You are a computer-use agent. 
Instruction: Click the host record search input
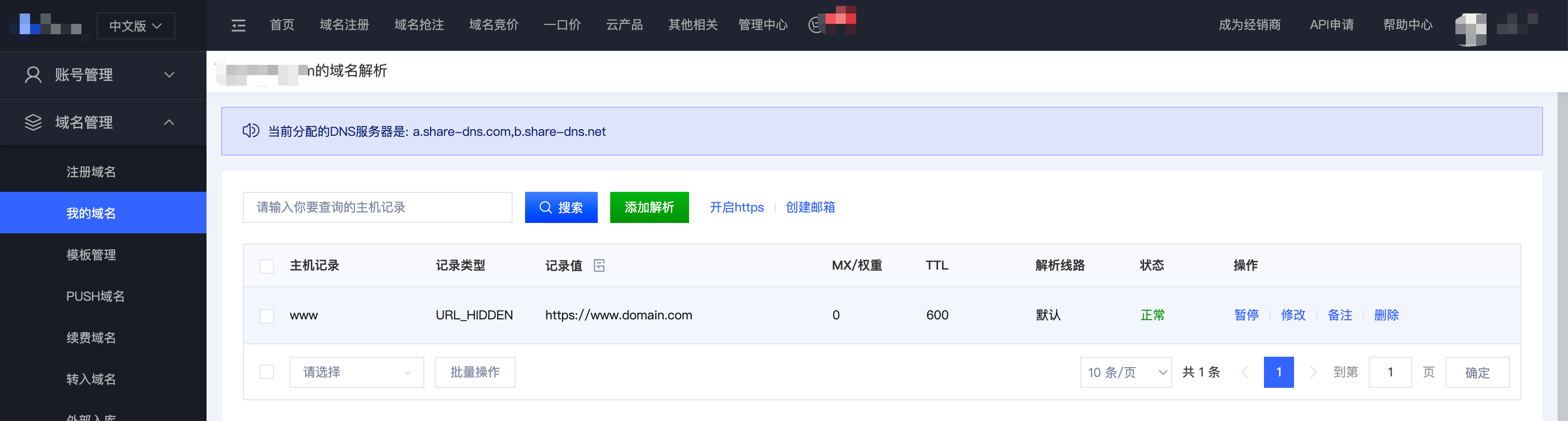[377, 207]
